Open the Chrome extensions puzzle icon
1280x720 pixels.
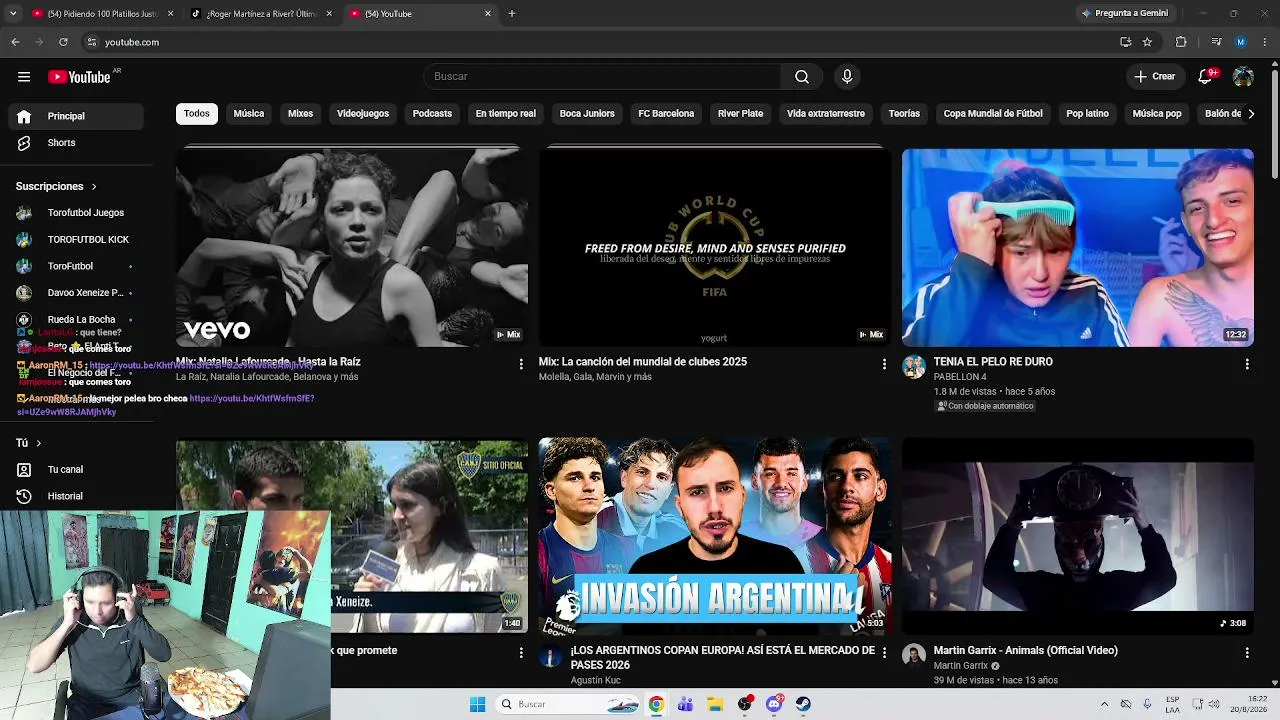(1181, 42)
